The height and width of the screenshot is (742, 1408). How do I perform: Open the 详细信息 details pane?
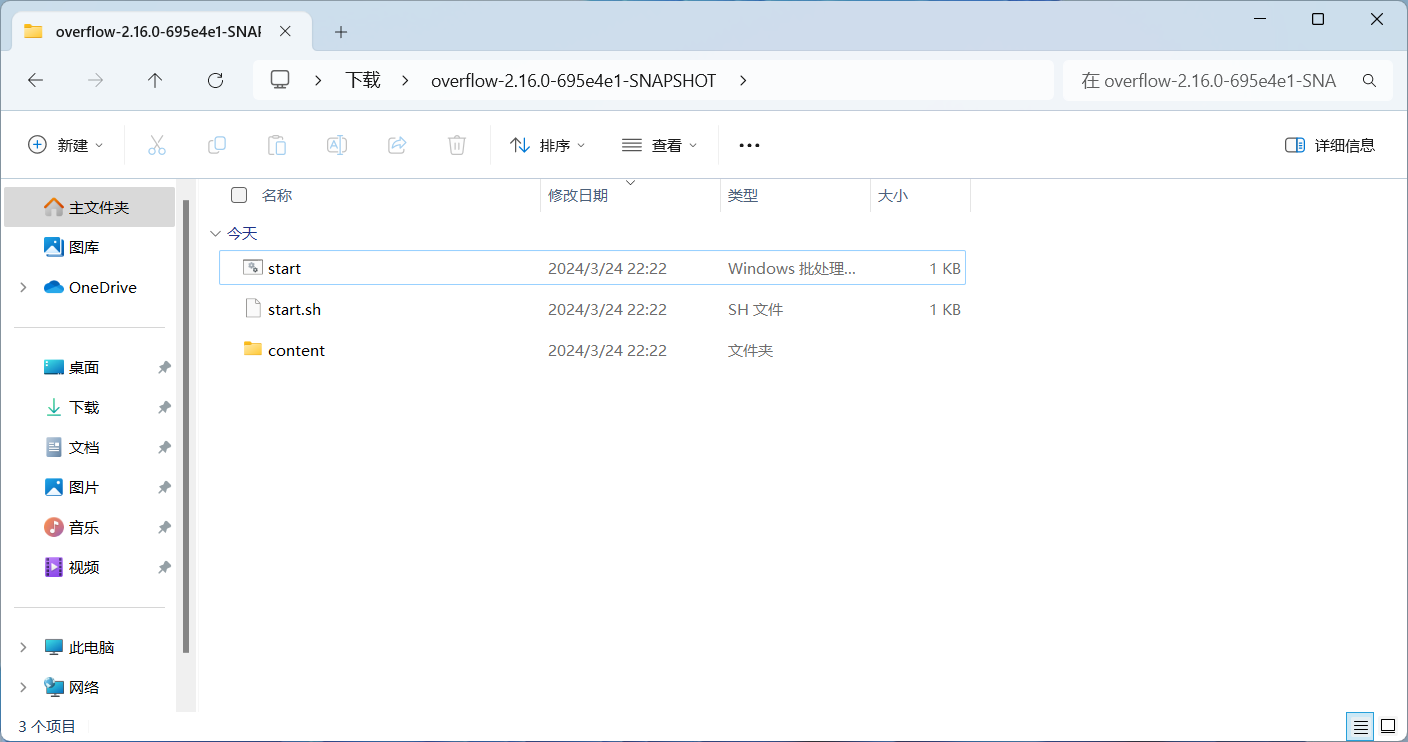point(1330,145)
